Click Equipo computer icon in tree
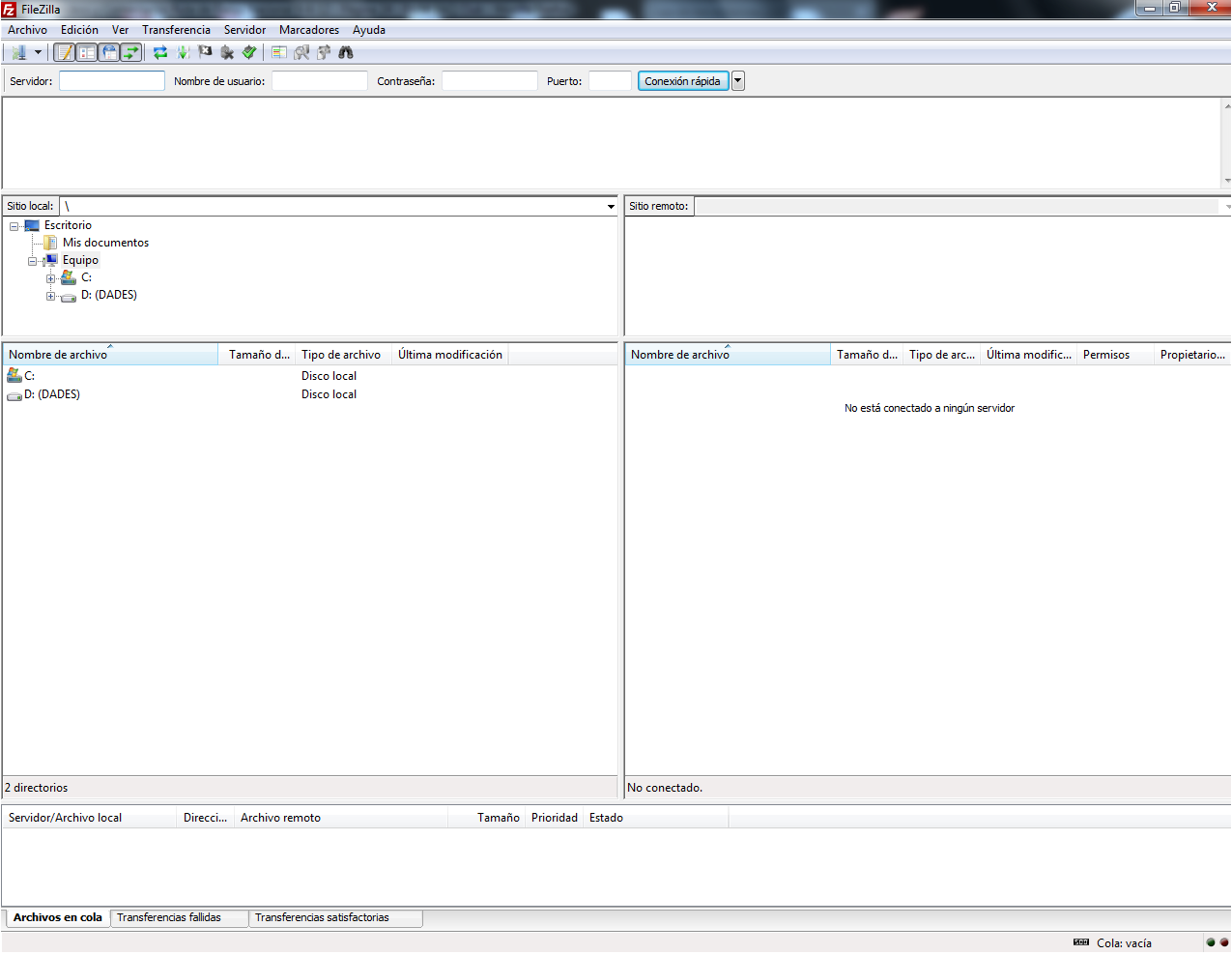 [x=50, y=260]
